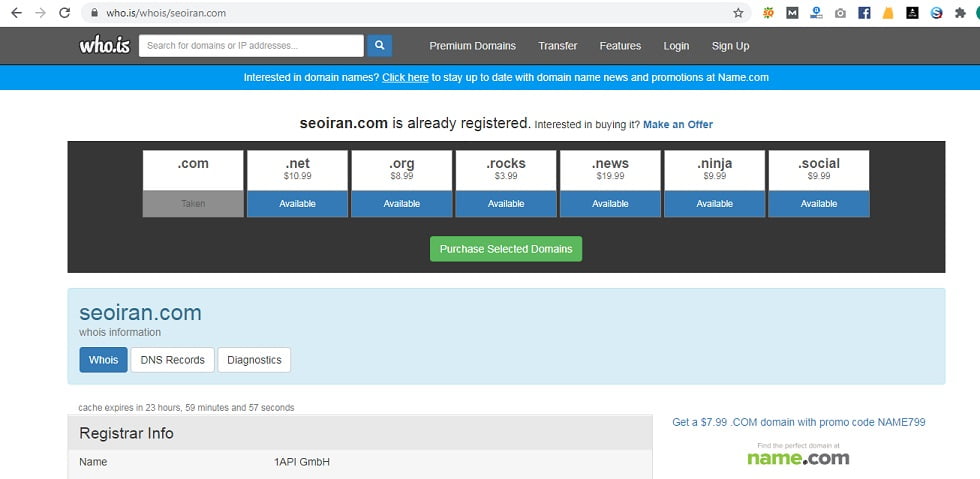Open the blue S swirl extension icon

936,13
